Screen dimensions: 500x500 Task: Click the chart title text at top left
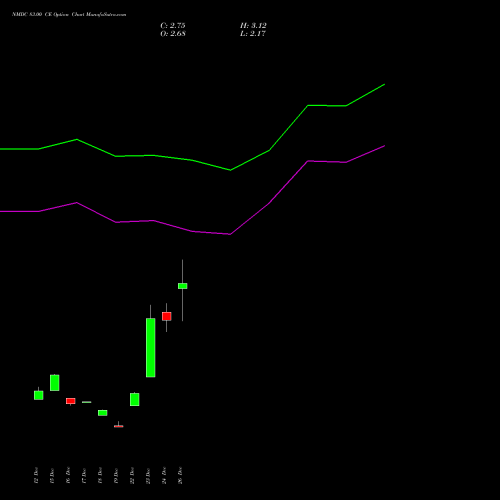click(x=69, y=15)
